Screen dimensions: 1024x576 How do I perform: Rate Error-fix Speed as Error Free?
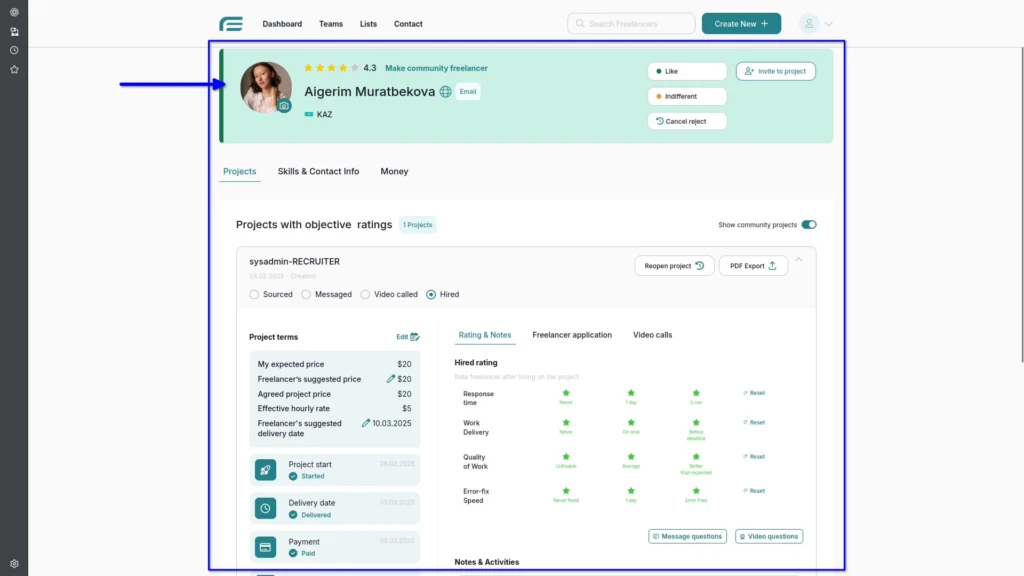pyautogui.click(x=697, y=491)
